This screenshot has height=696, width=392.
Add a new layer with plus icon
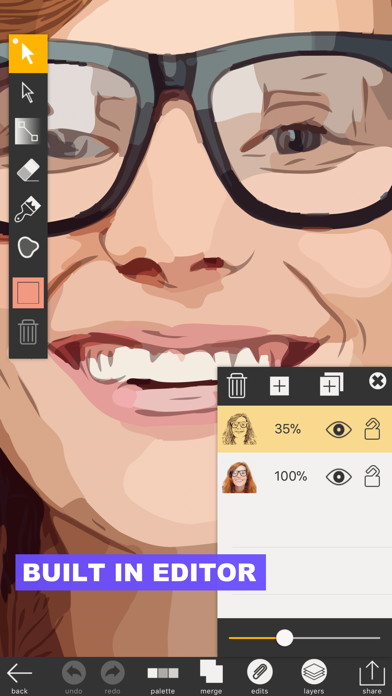point(279,386)
